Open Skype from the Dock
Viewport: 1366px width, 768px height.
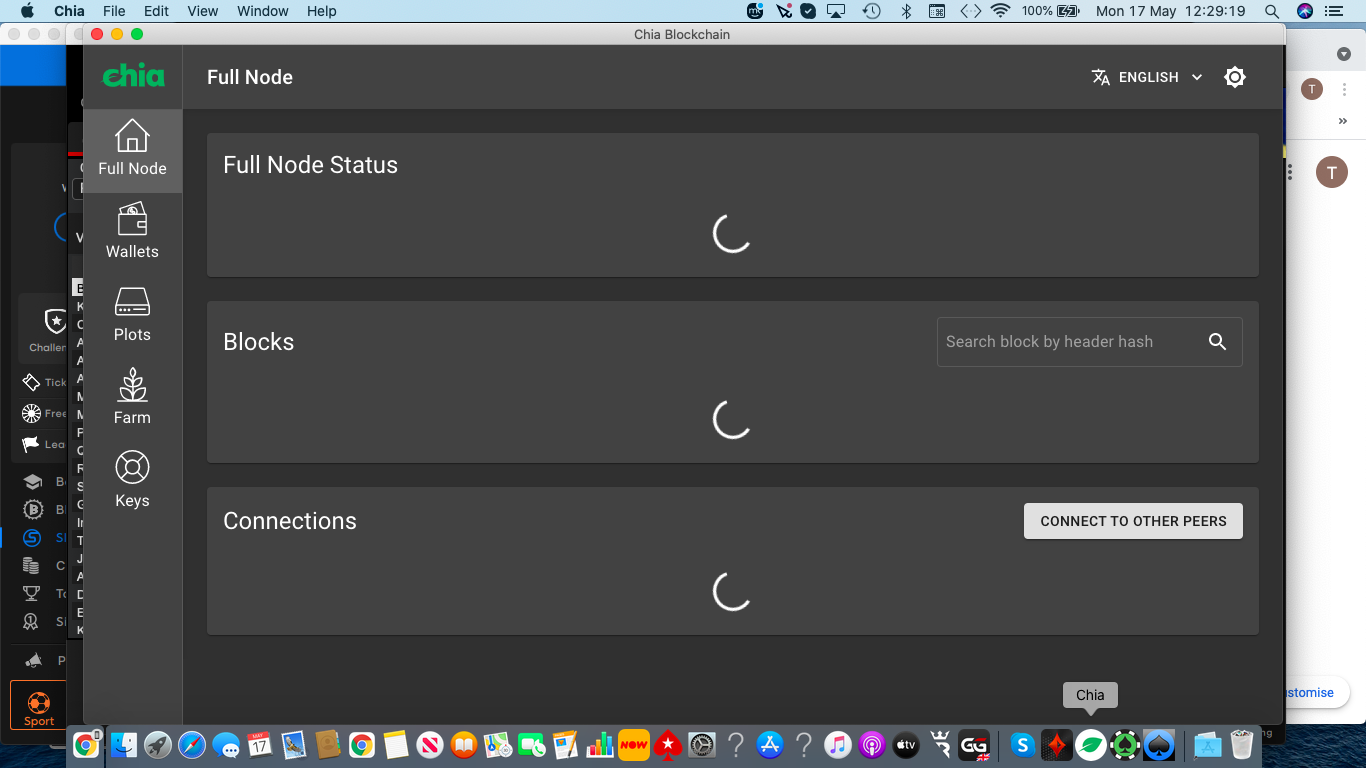coord(1022,745)
